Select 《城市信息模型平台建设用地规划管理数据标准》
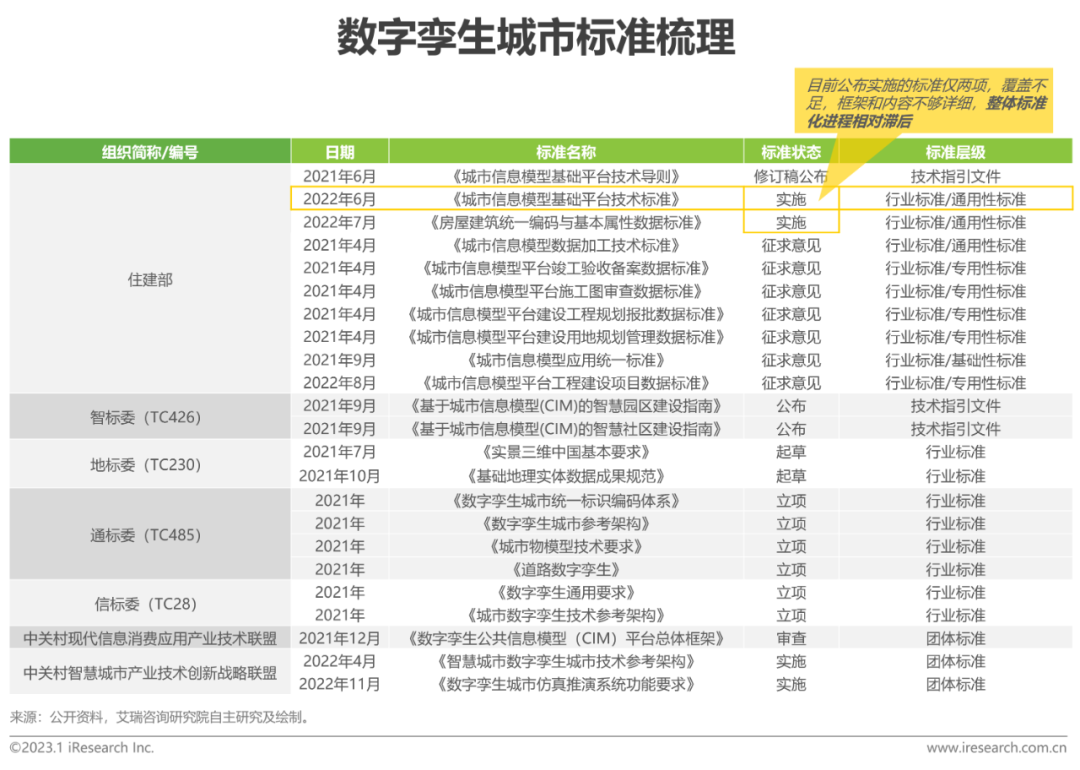 pyautogui.click(x=565, y=337)
